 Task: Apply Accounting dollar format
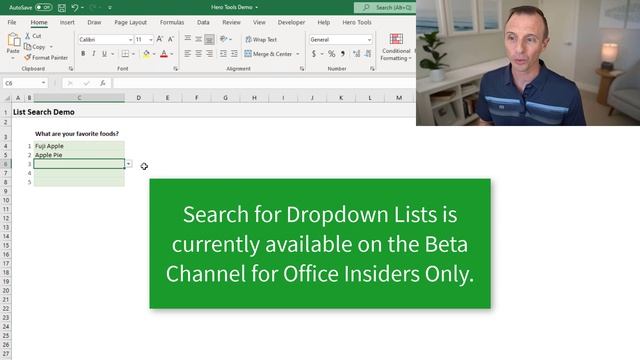(x=313, y=53)
